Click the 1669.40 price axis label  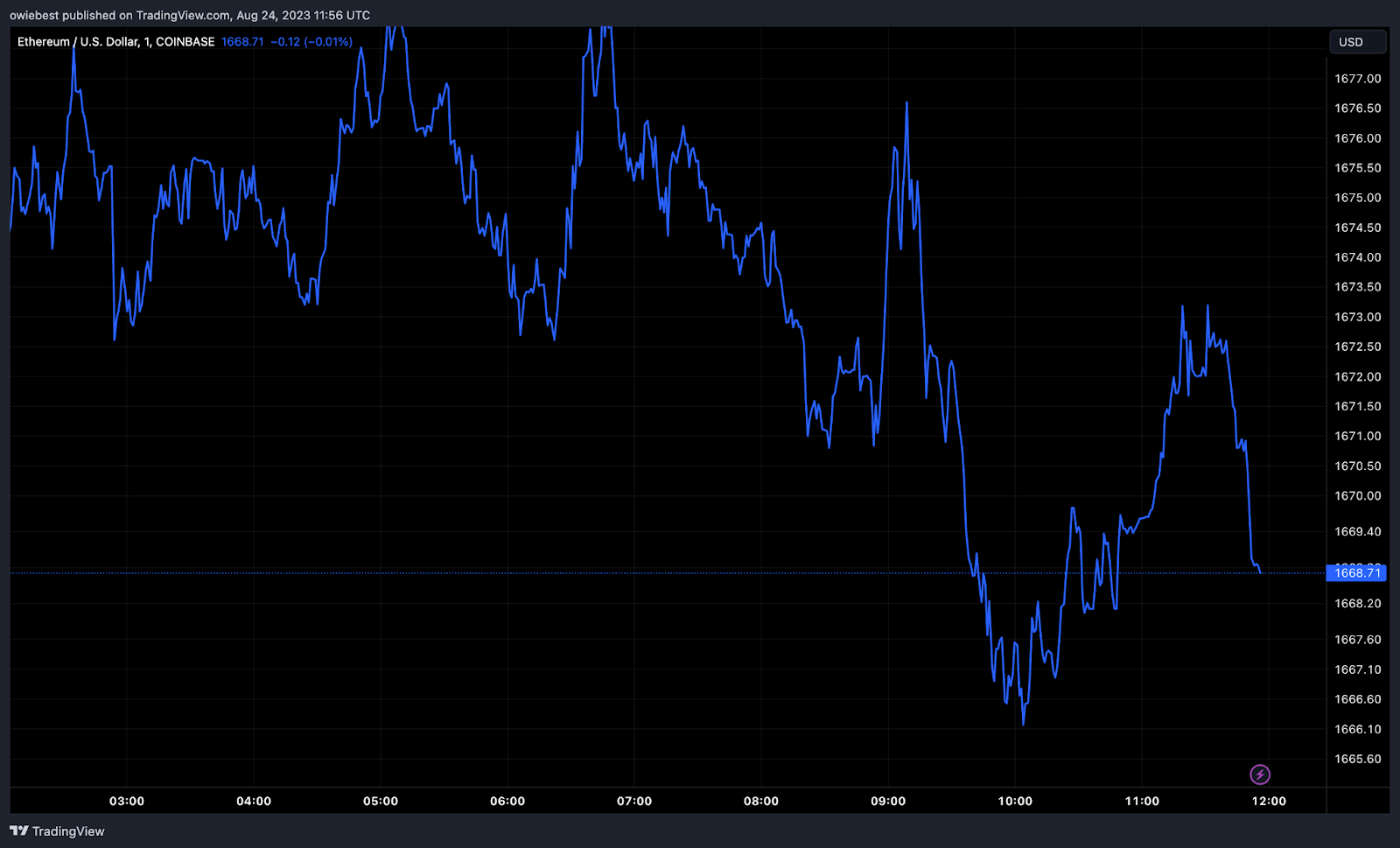pos(1358,531)
